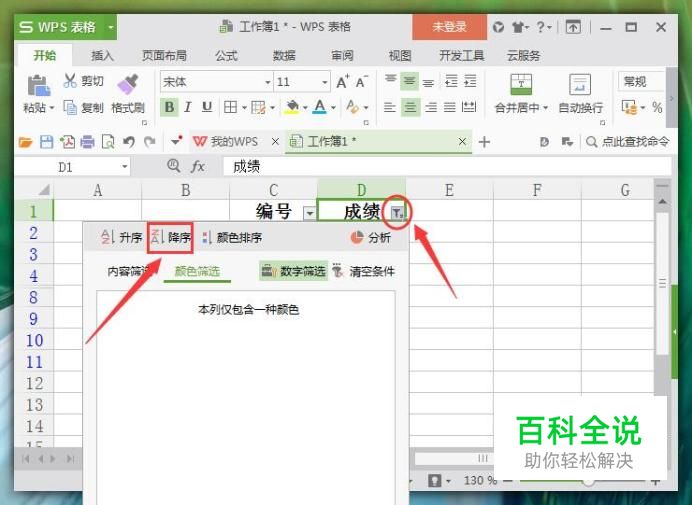This screenshot has width=692, height=505.
Task: Expand the font color dropdown arrow
Action: pos(333,108)
